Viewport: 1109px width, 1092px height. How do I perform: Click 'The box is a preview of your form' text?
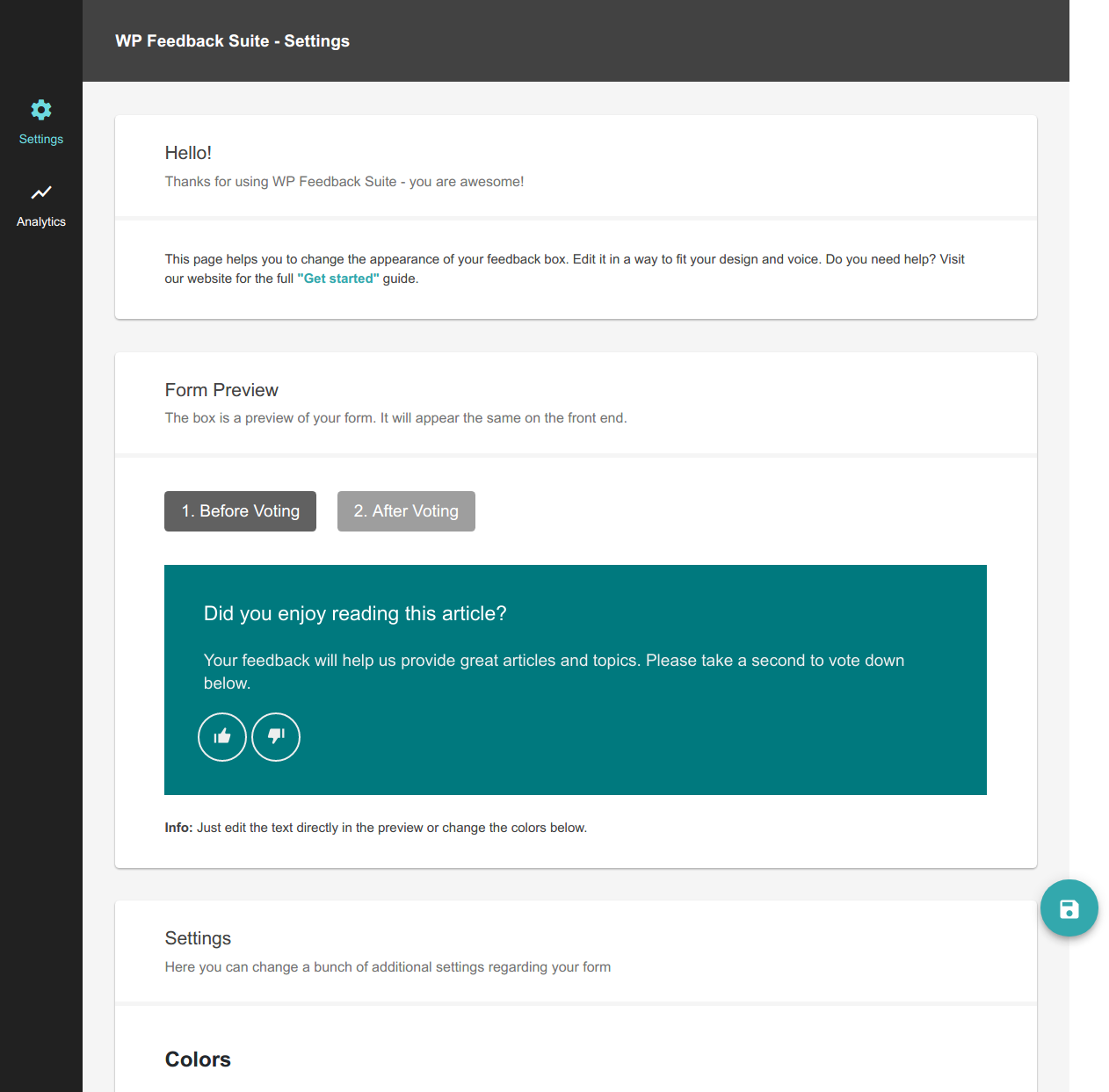point(395,418)
